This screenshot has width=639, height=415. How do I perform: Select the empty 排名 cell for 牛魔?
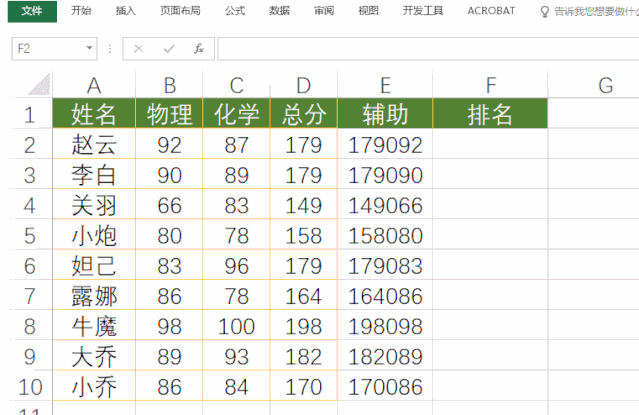point(490,326)
